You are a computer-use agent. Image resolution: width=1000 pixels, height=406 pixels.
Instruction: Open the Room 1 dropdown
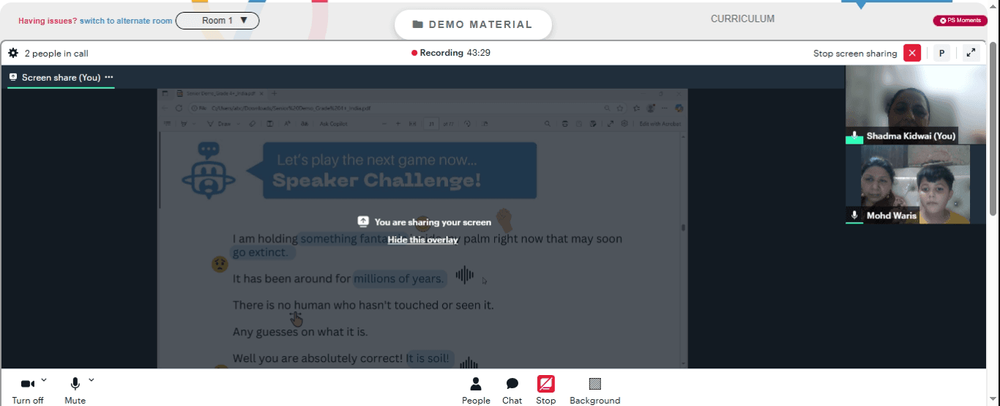pos(217,20)
